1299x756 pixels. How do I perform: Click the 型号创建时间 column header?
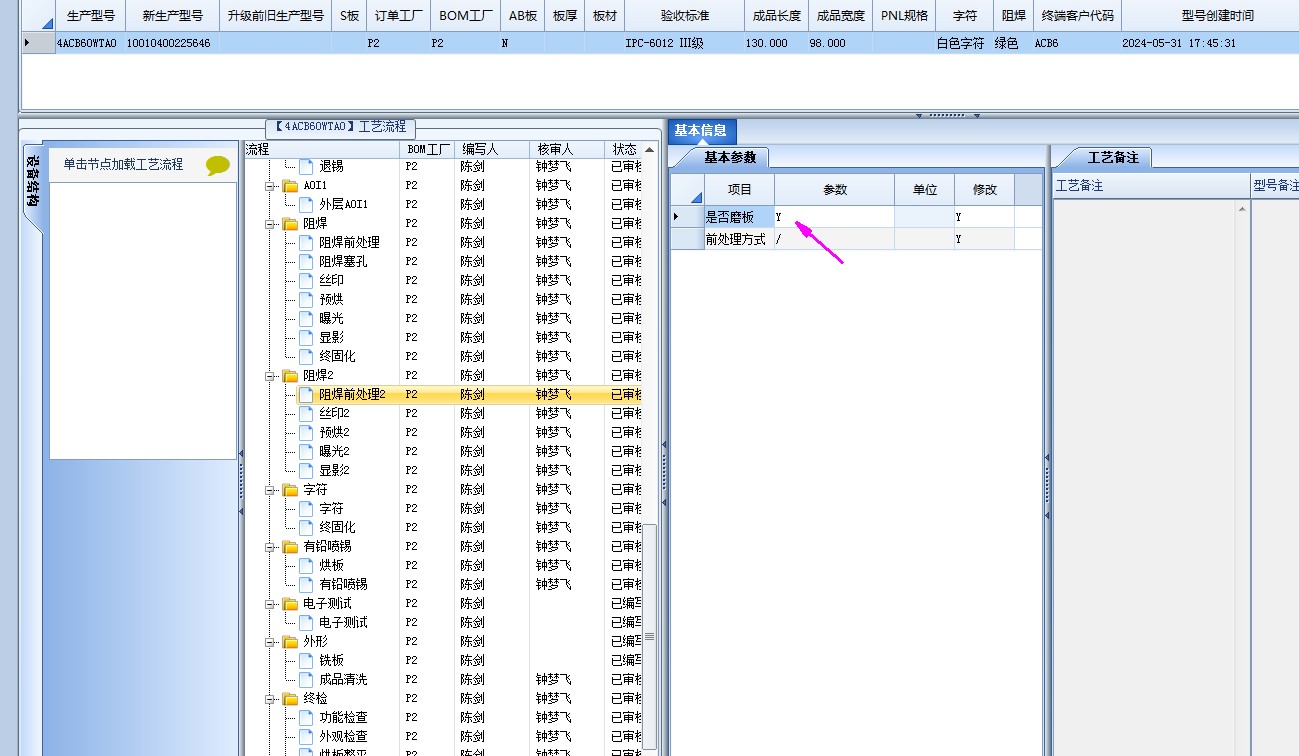pos(1210,16)
